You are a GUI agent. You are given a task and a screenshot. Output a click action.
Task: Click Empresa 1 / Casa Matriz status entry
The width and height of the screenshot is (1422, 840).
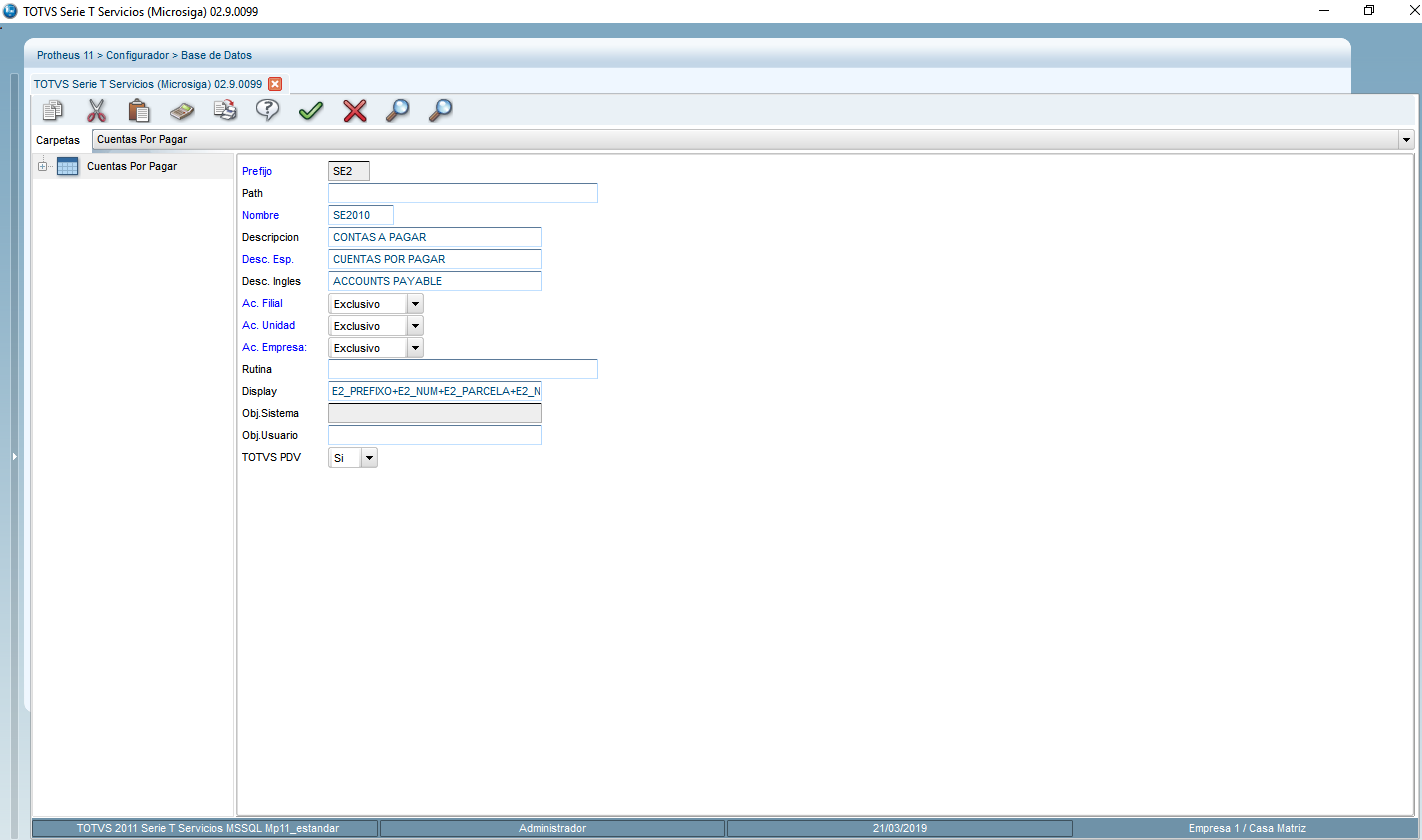[1247, 828]
